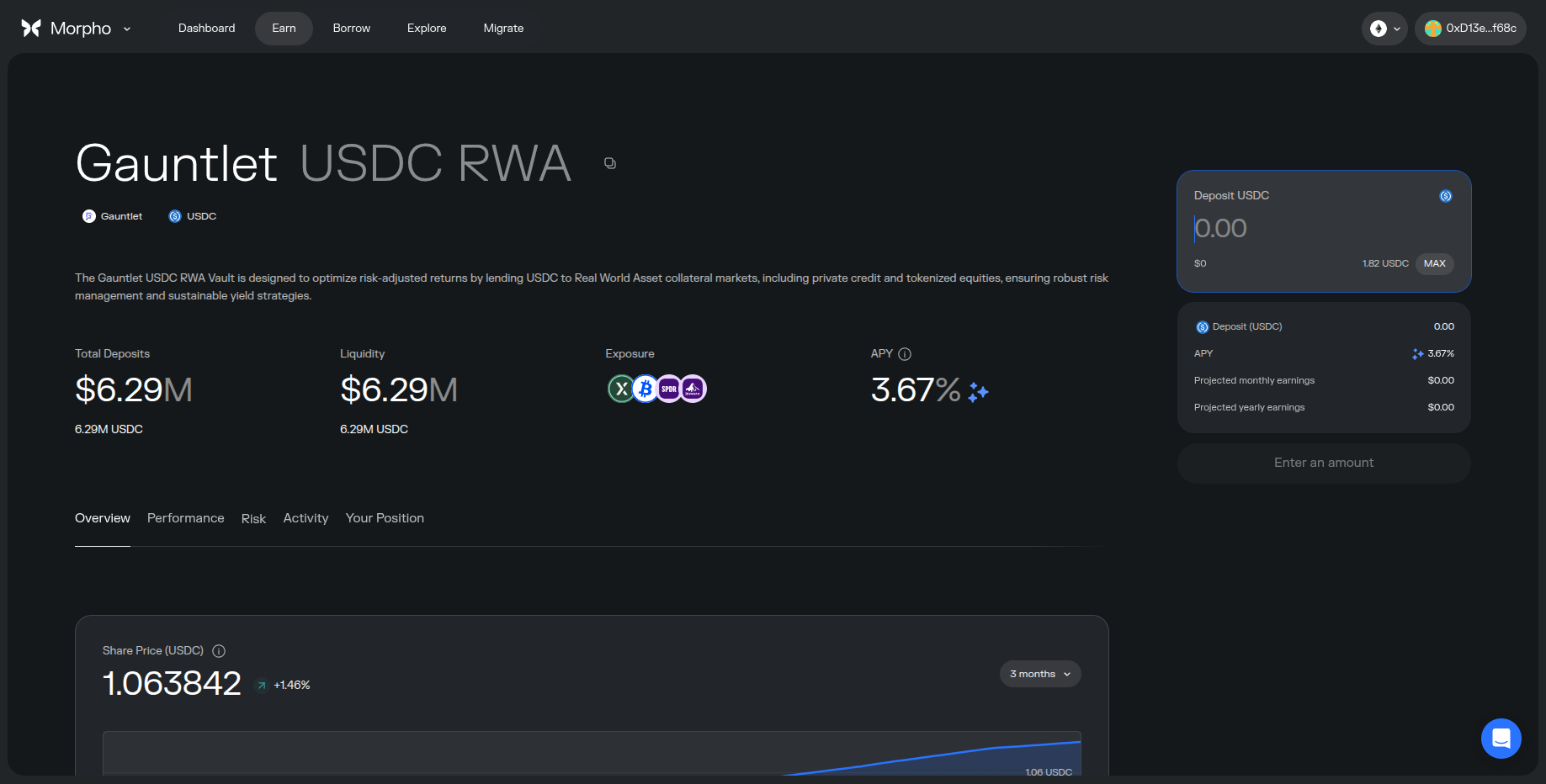Image resolution: width=1546 pixels, height=784 pixels.
Task: Expand the Morpho product chevron
Action: coord(127,29)
